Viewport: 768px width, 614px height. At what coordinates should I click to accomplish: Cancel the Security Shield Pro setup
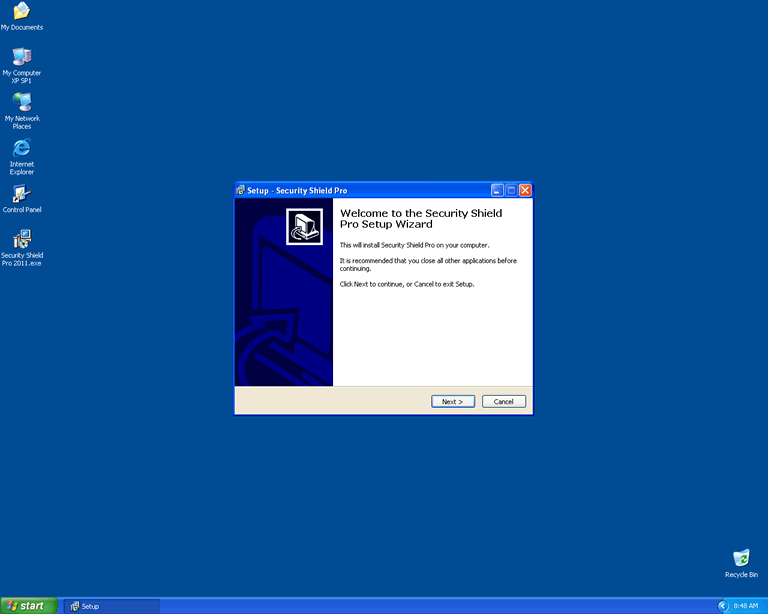[504, 401]
